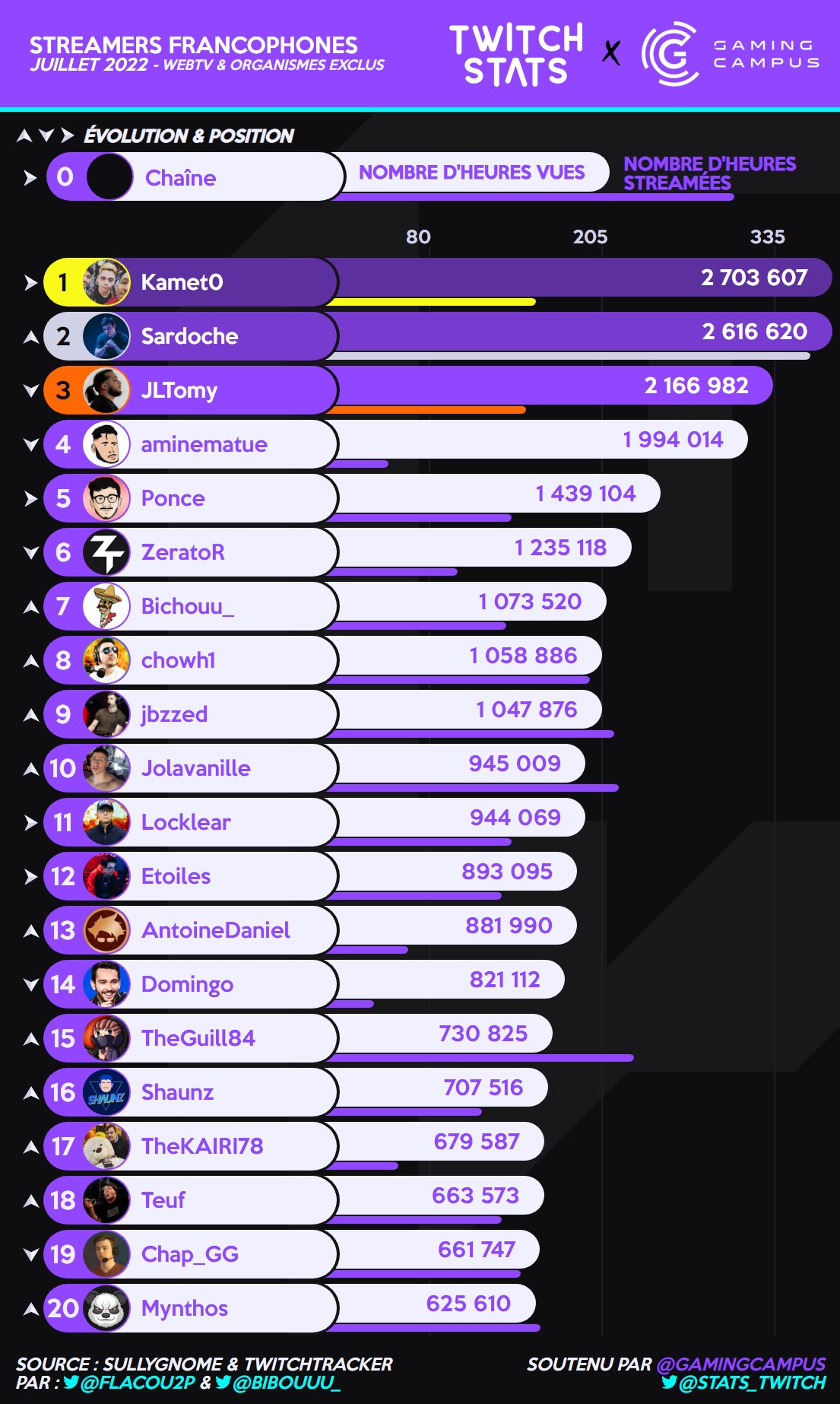
Task: Click the Twitter bird beside @FLACOU2P
Action: 71,1382
